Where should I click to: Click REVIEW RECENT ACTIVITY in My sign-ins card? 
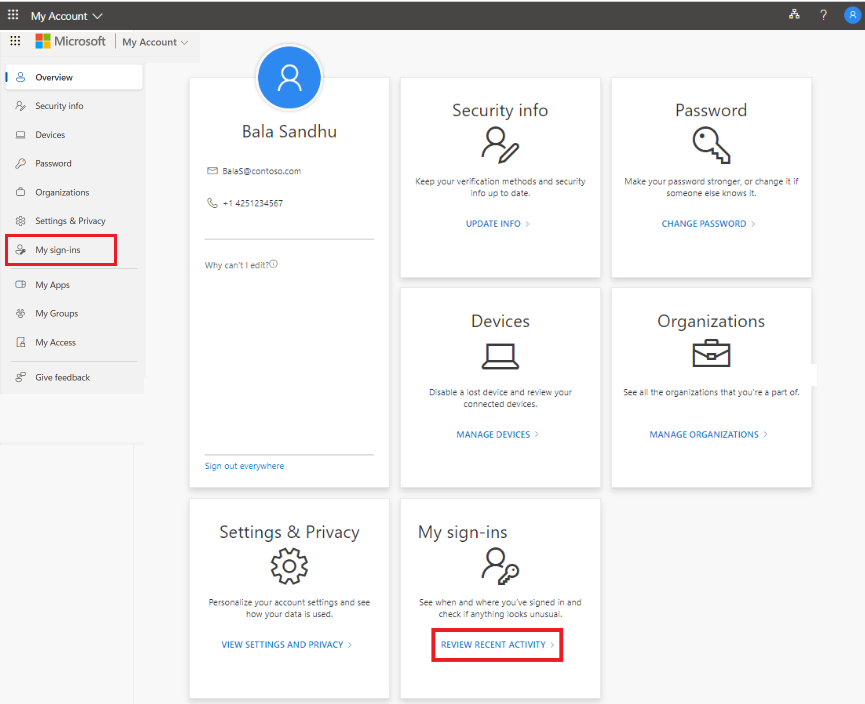pyautogui.click(x=496, y=645)
